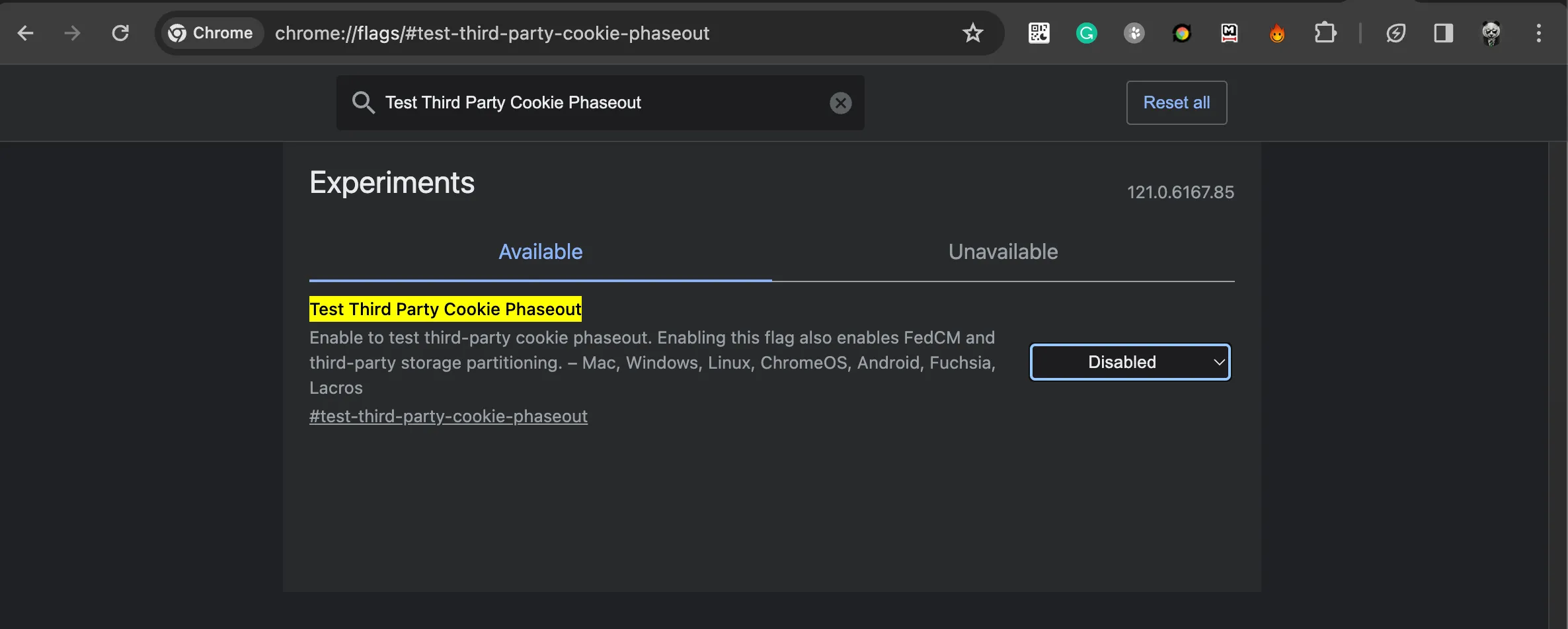Reload the current flags page
1568x629 pixels.
point(120,33)
